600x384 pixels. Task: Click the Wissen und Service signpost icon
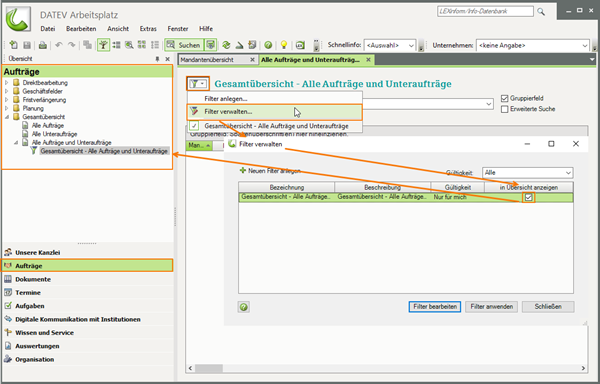click(8, 333)
